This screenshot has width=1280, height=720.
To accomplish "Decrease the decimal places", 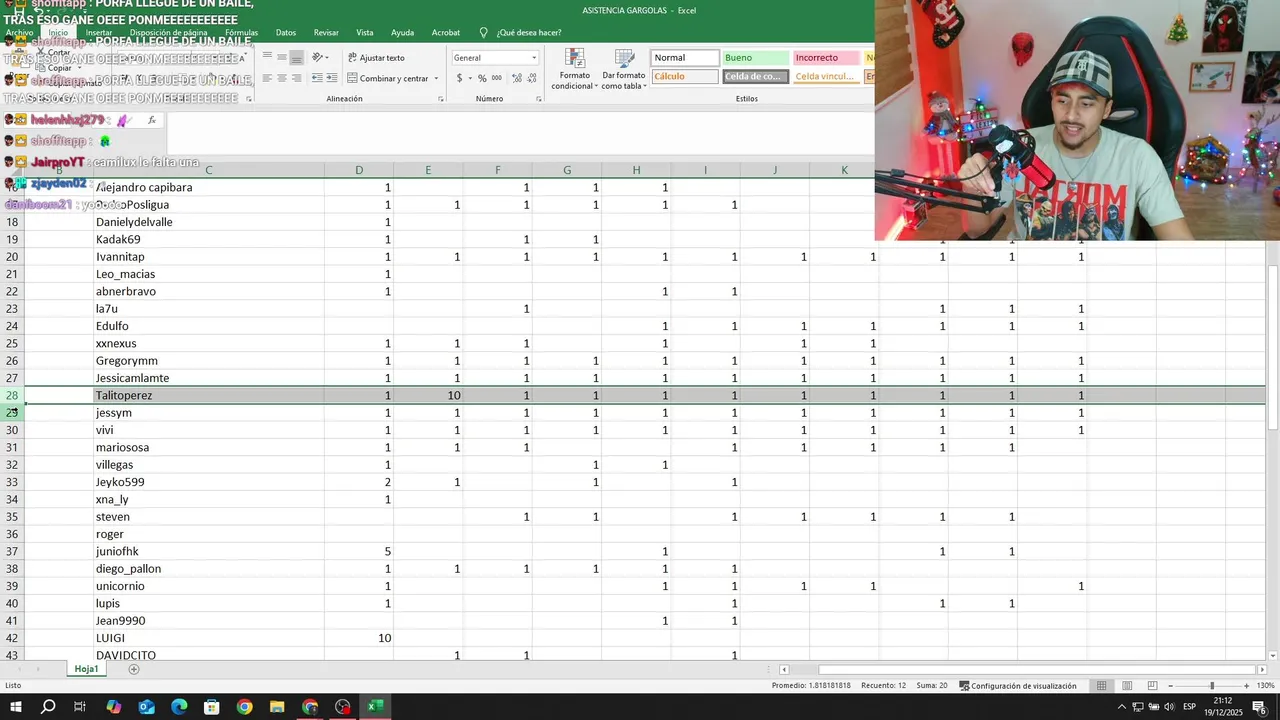I will point(532,78).
